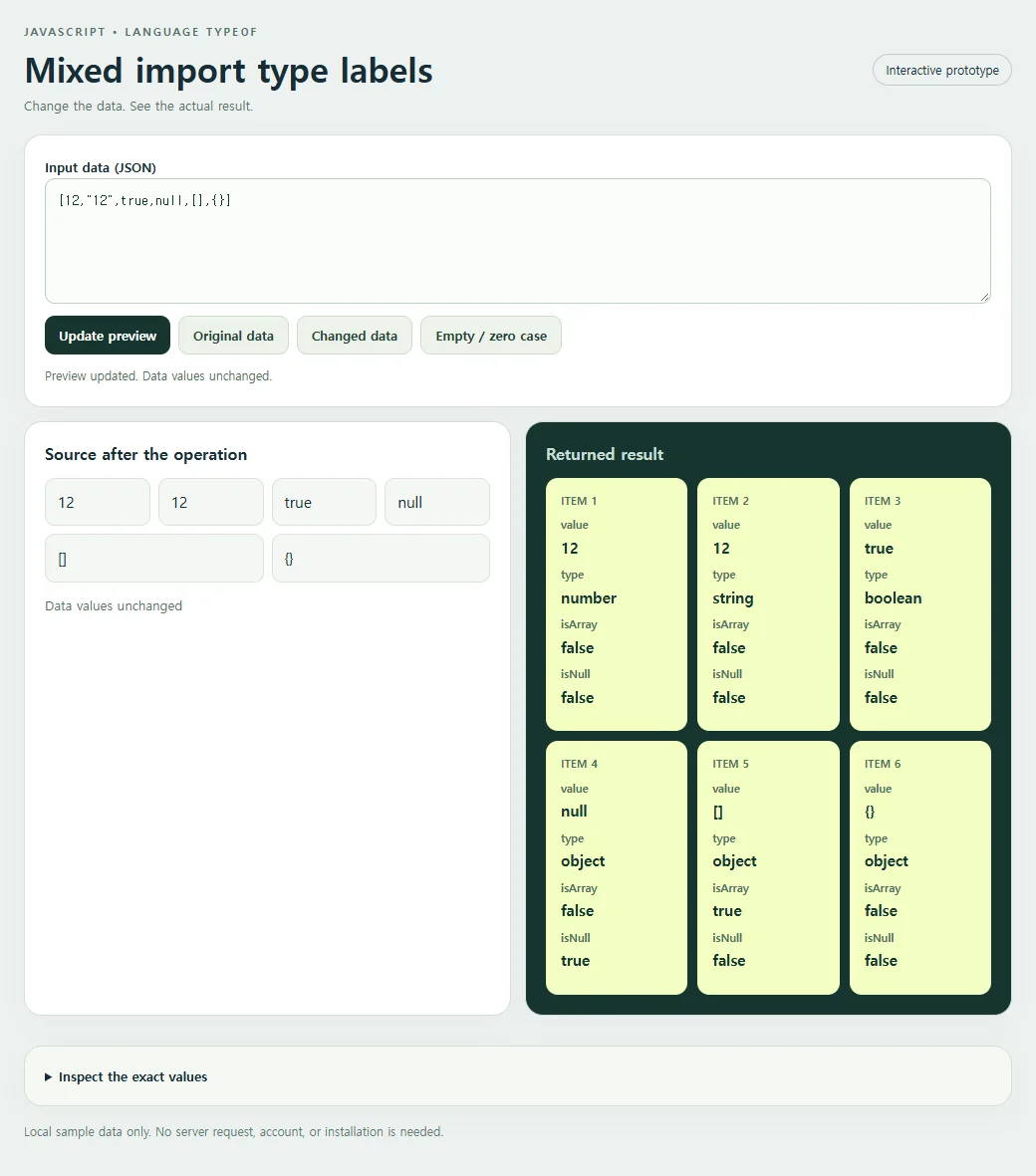Click the {} chip in Source panel
1036x1176 pixels.
(382, 558)
